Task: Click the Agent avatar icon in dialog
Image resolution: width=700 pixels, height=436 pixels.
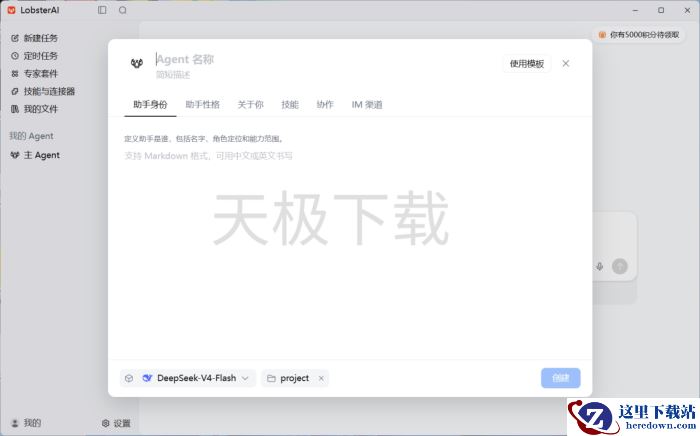Action: tap(137, 63)
